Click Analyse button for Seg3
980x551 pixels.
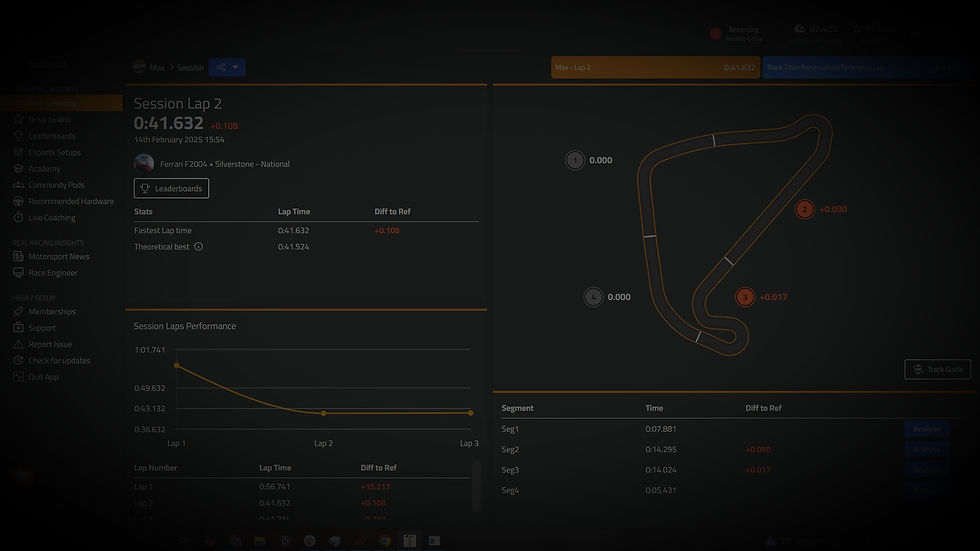[x=926, y=470]
